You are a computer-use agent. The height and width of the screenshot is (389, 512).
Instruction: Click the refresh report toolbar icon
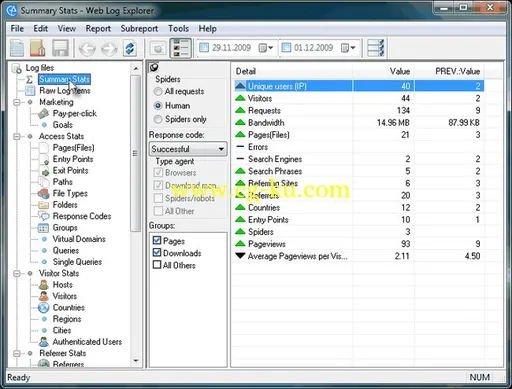[130, 49]
